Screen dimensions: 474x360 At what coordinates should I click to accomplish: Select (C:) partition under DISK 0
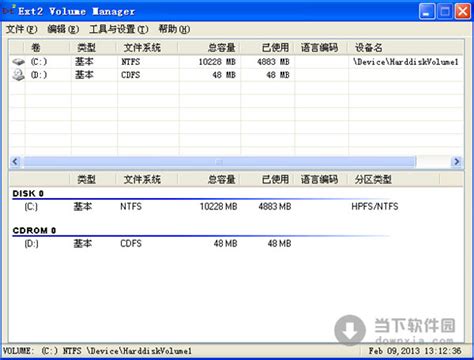[x=31, y=207]
